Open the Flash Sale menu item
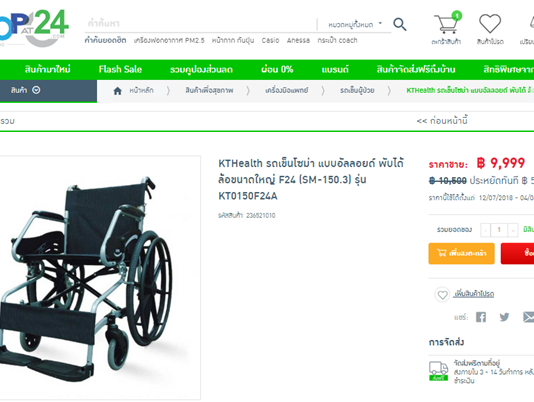The image size is (534, 402). (x=120, y=69)
